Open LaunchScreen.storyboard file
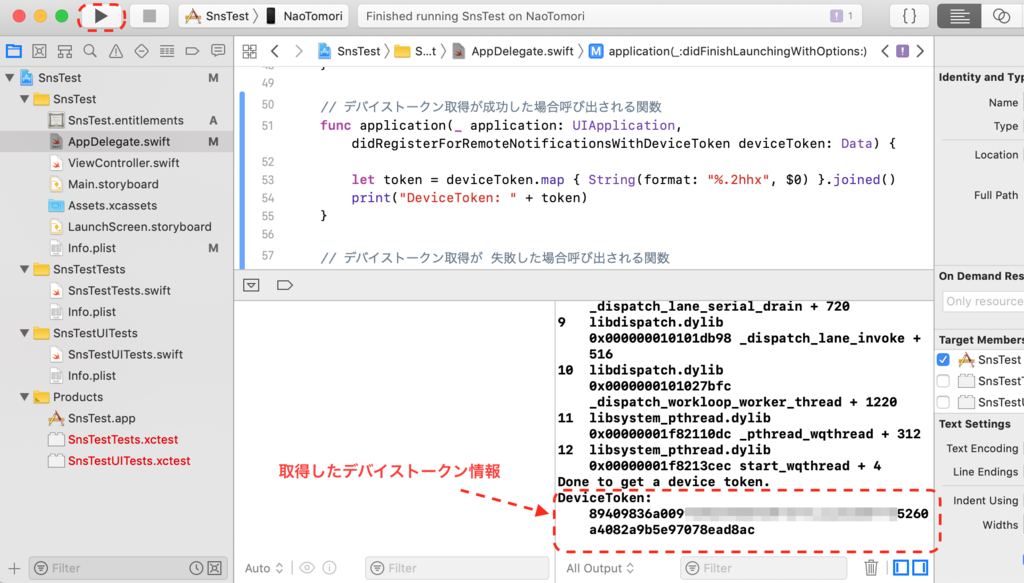This screenshot has height=583, width=1024. 140,227
